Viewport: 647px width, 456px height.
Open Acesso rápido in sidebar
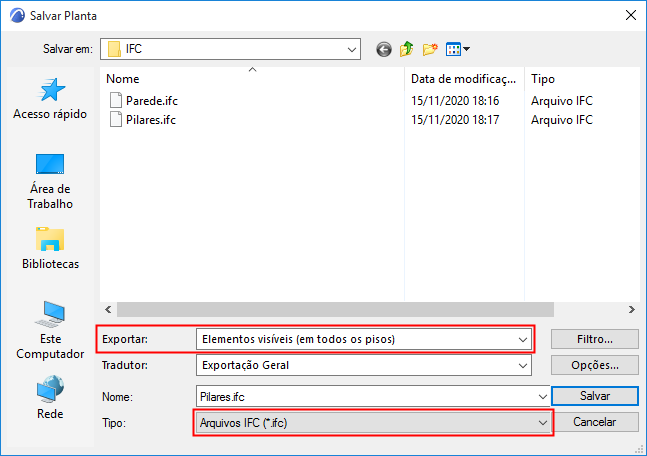[x=50, y=100]
